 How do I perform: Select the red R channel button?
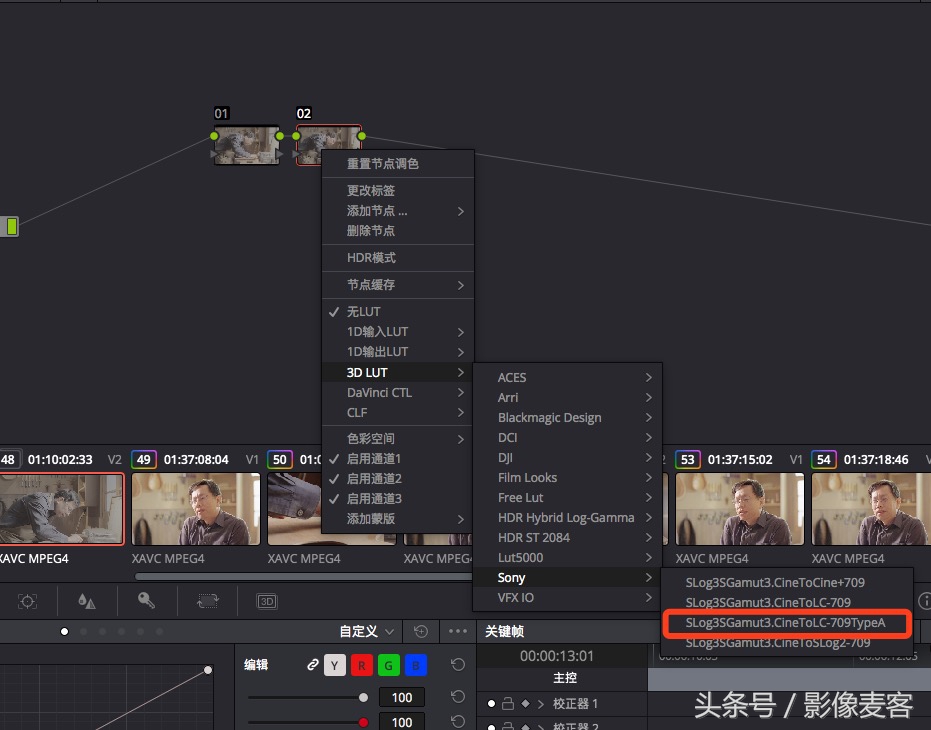(x=362, y=665)
